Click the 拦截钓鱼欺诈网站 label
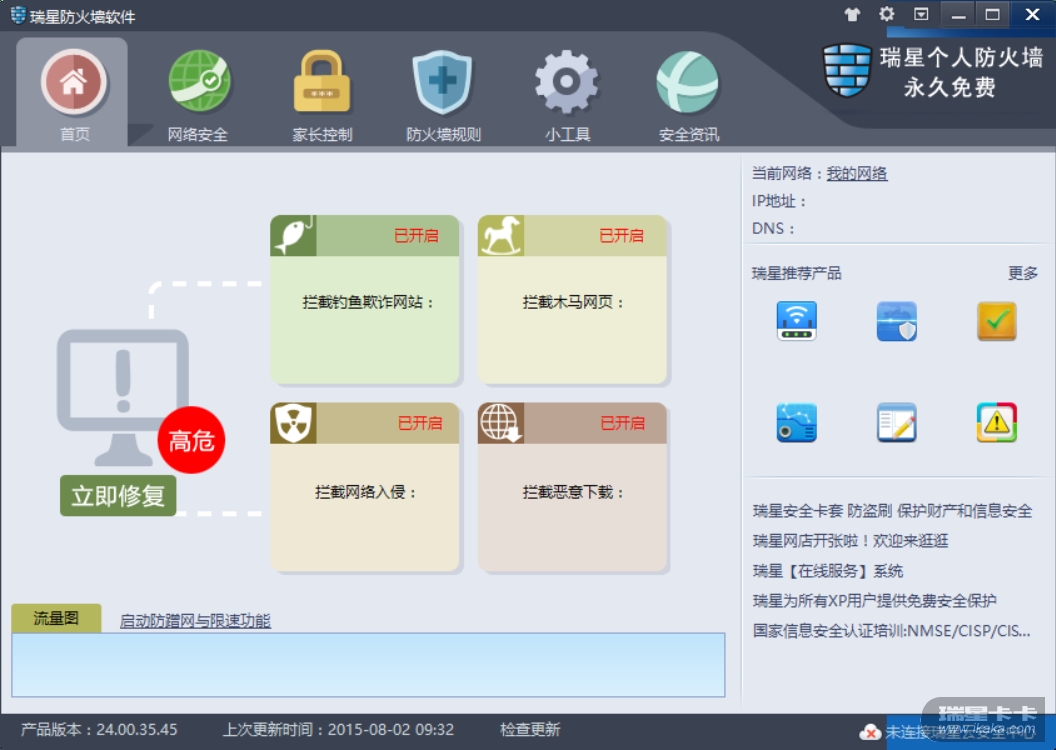 click(368, 302)
